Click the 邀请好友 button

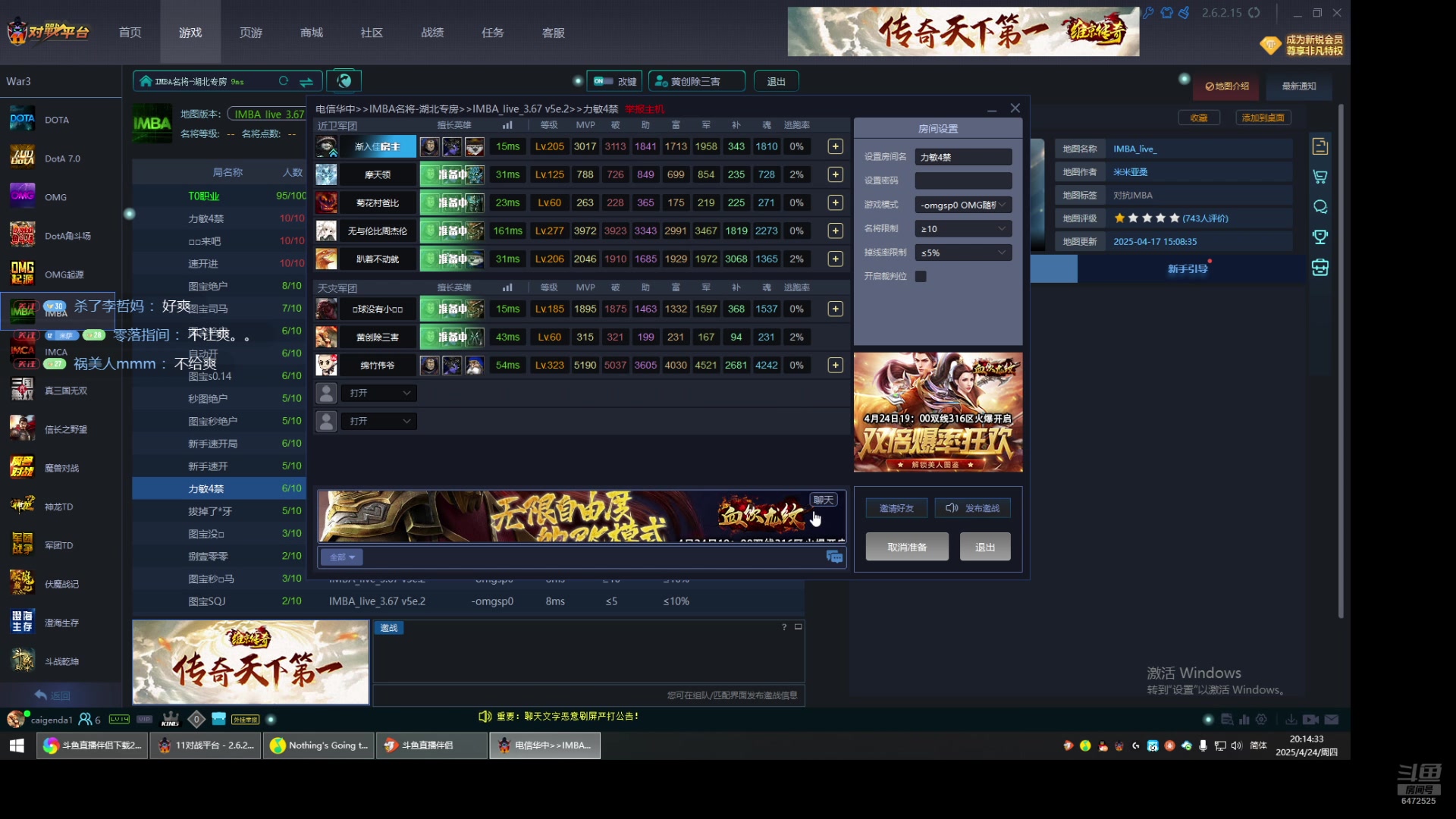click(x=896, y=508)
